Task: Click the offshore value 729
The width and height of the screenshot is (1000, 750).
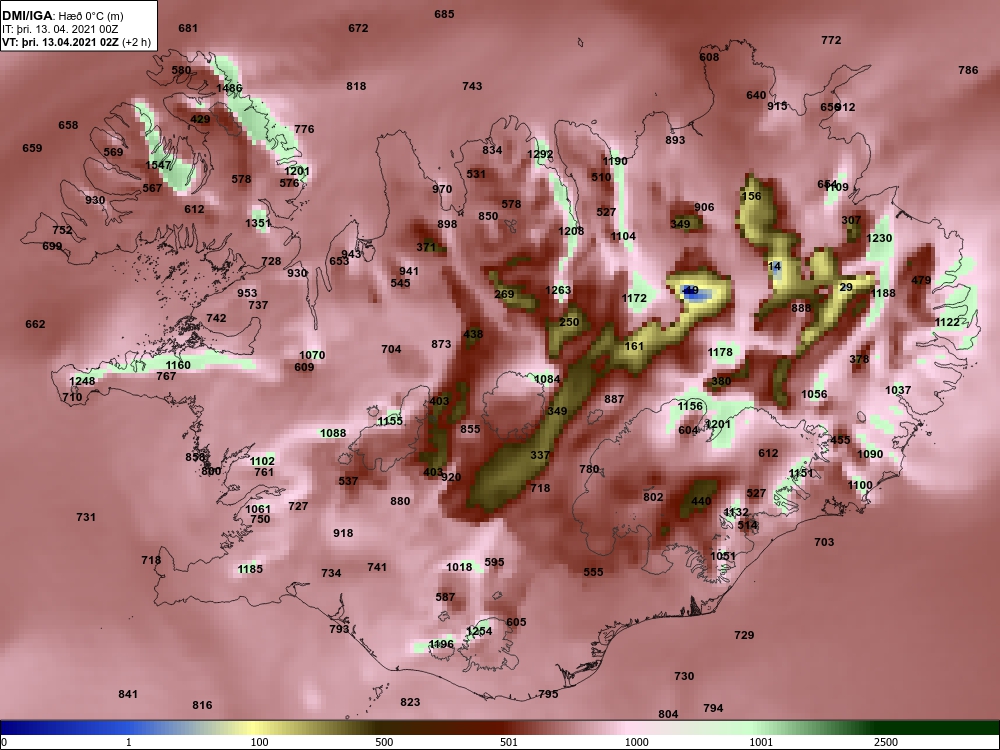Action: tap(744, 635)
